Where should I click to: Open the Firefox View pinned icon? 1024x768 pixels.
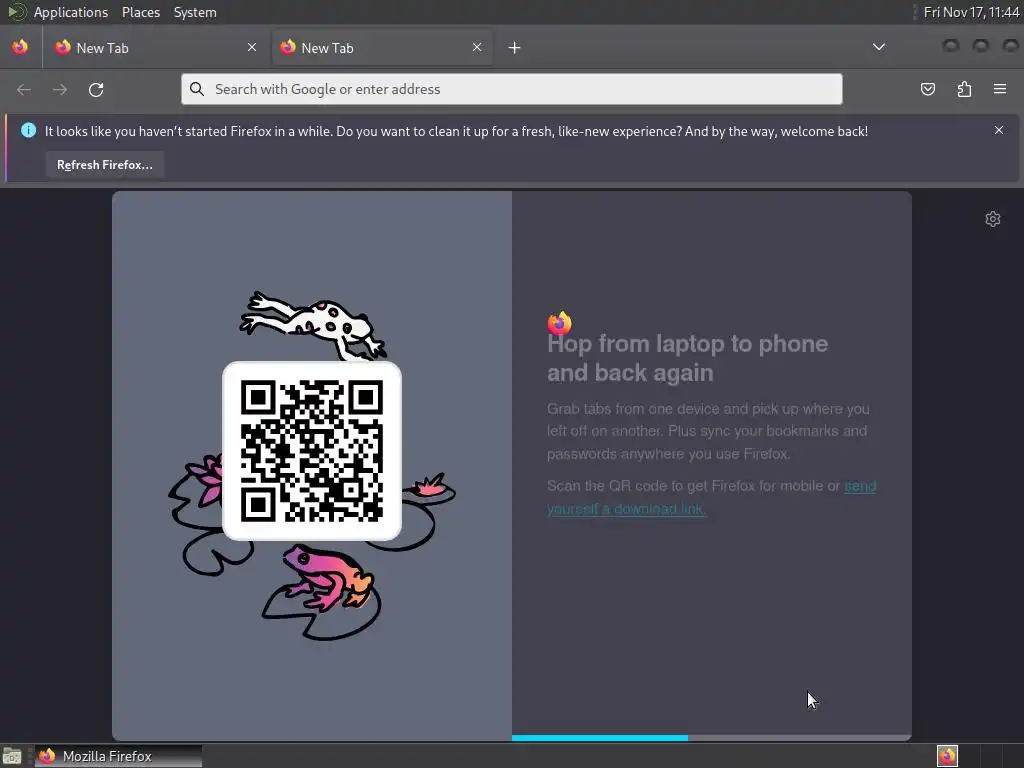[x=20, y=47]
